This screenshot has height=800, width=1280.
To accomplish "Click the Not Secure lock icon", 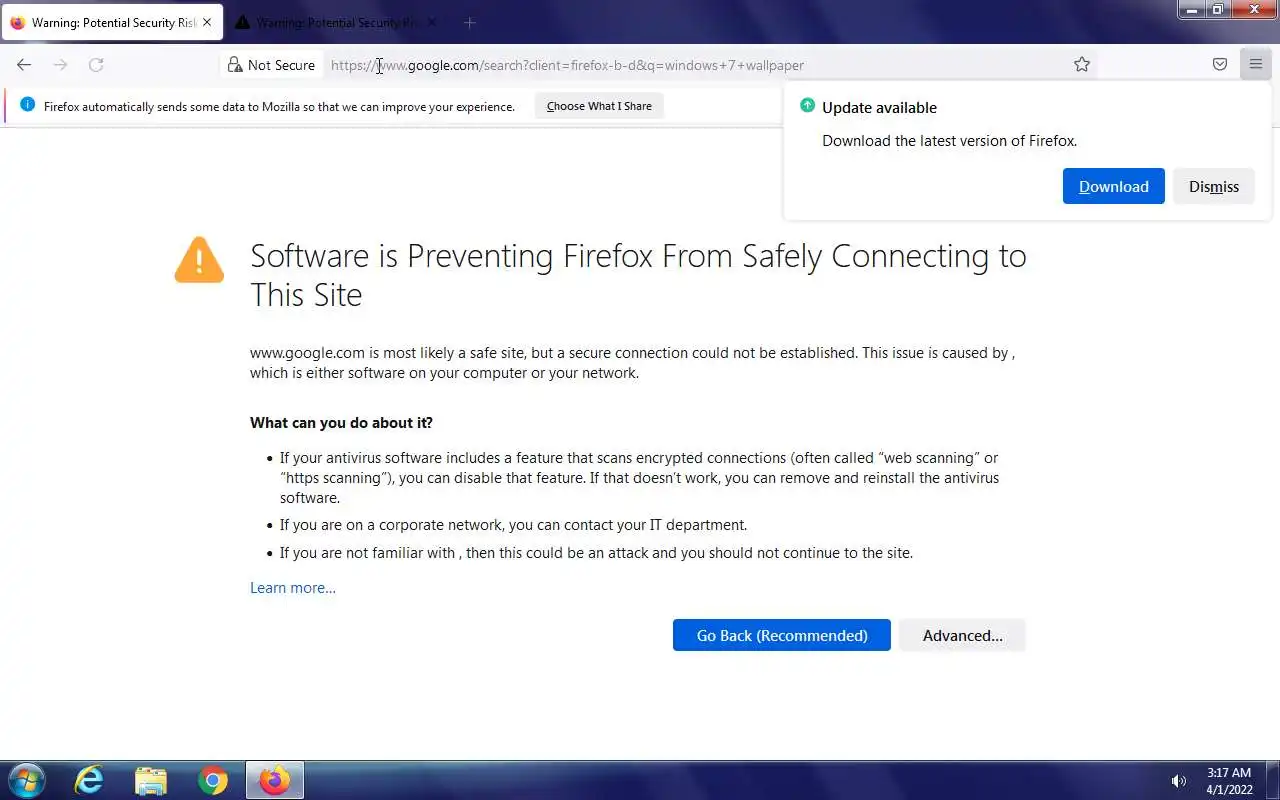I will (x=235, y=65).
